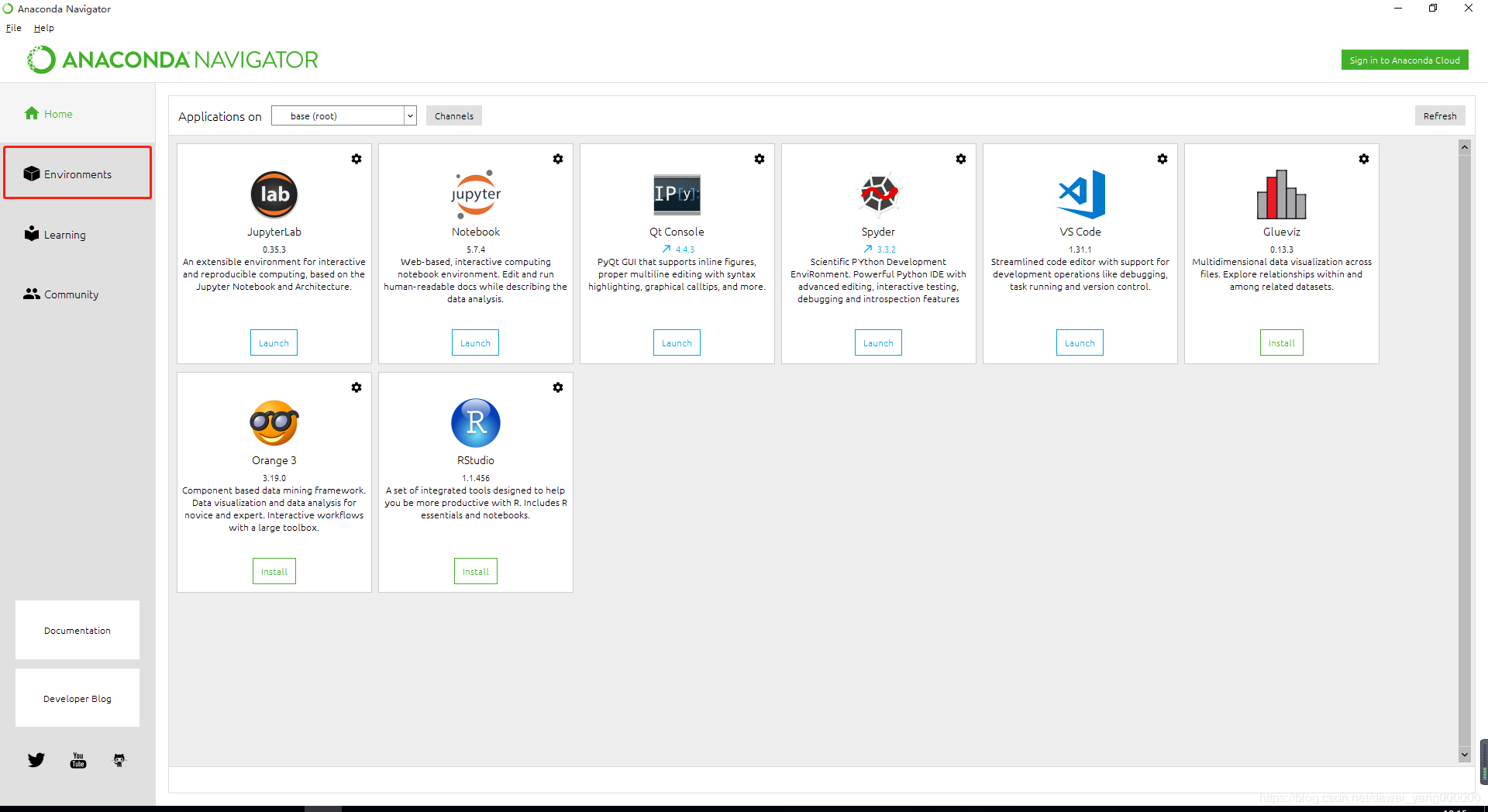Click the JupyterLab app logo
1488x812 pixels.
click(274, 194)
